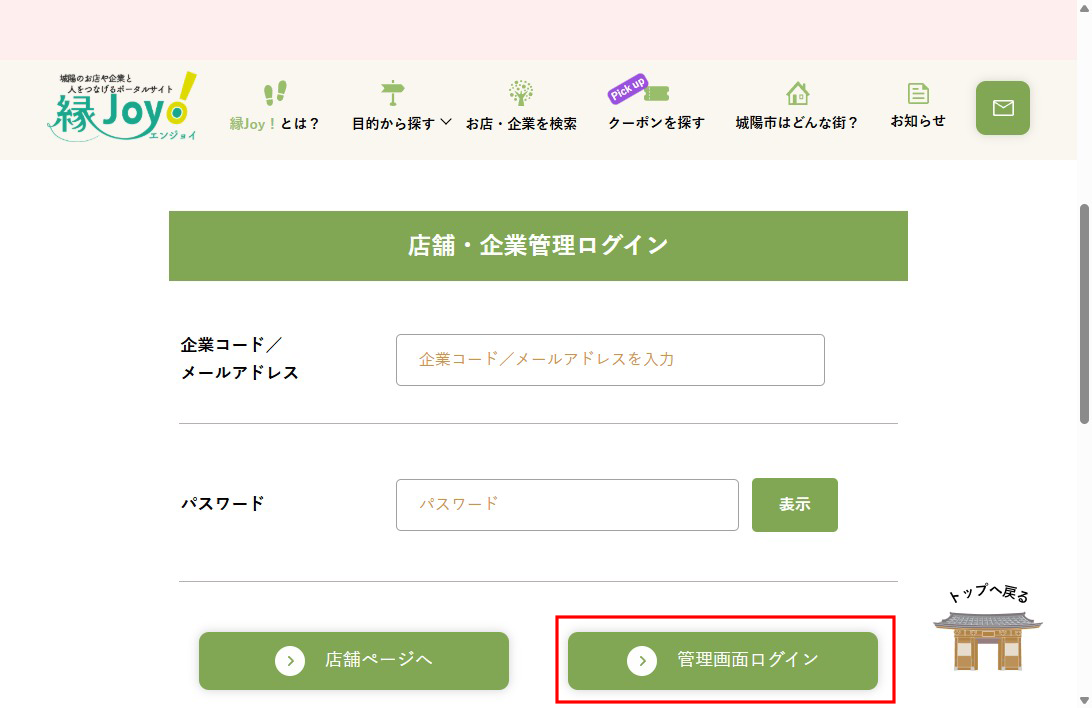The height and width of the screenshot is (708, 1092).
Task: Show the password with the 表示 button
Action: pos(794,505)
